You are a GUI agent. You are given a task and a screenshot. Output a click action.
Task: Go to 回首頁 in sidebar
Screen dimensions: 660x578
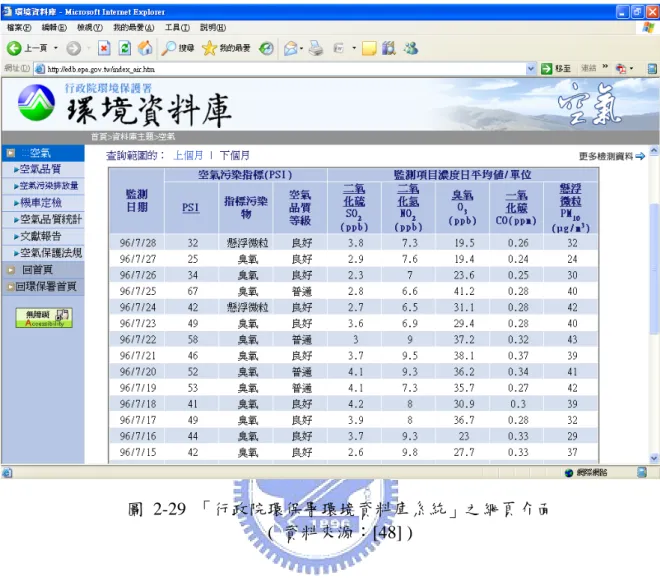pos(37,270)
